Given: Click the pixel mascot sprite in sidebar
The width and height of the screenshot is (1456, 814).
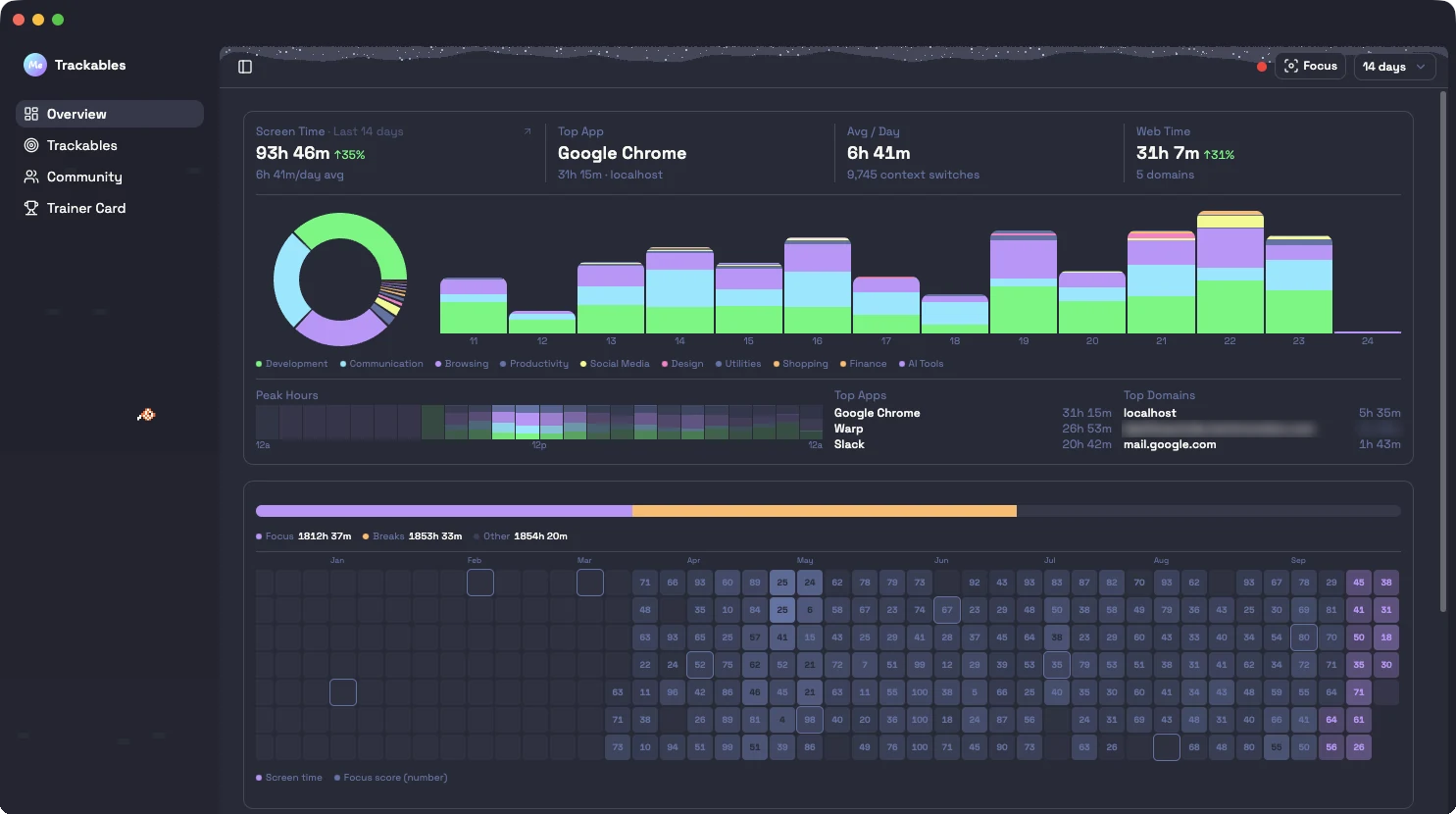Looking at the screenshot, I should click(146, 415).
